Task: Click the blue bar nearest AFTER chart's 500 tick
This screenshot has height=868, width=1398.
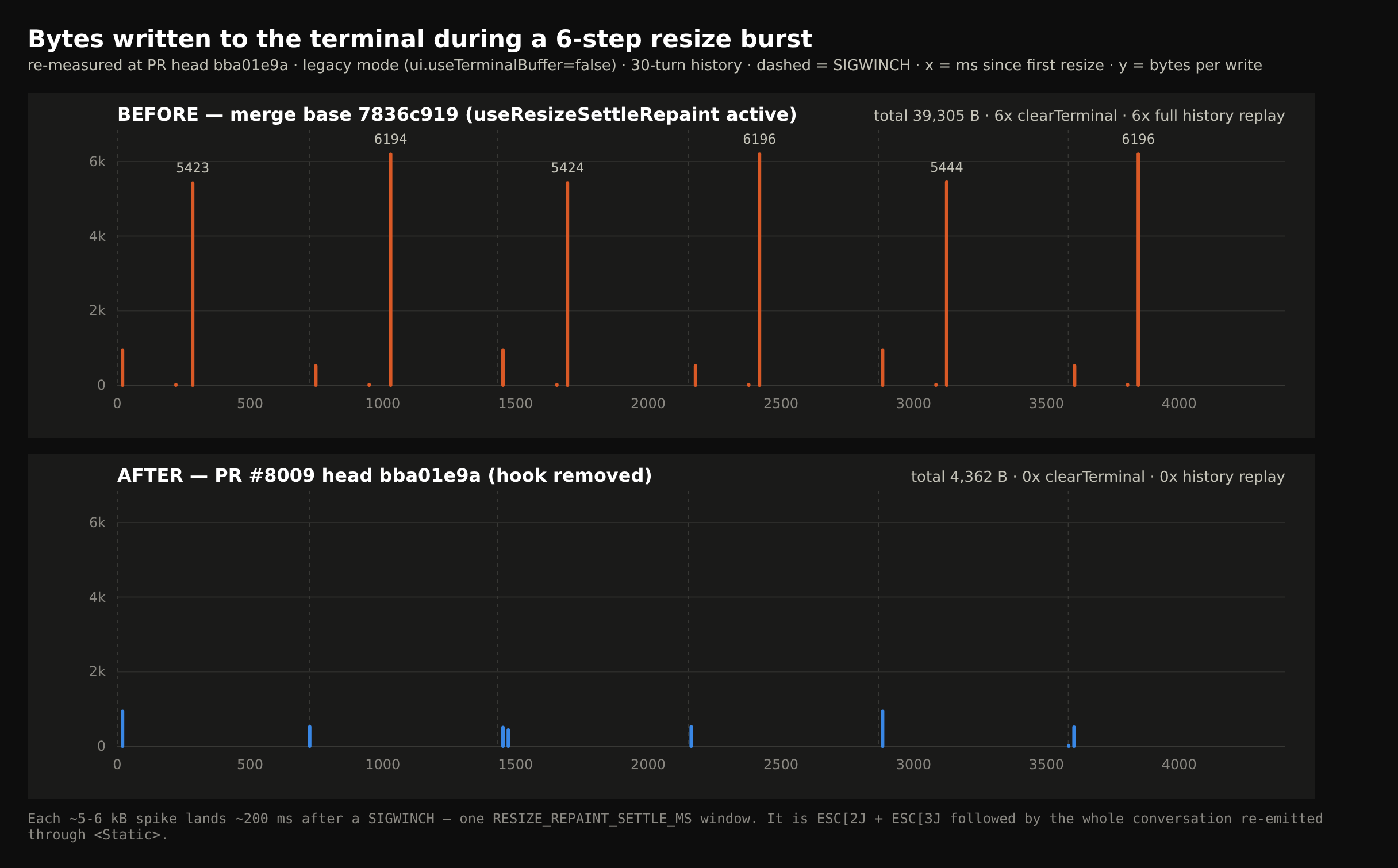Action: pyautogui.click(x=310, y=736)
